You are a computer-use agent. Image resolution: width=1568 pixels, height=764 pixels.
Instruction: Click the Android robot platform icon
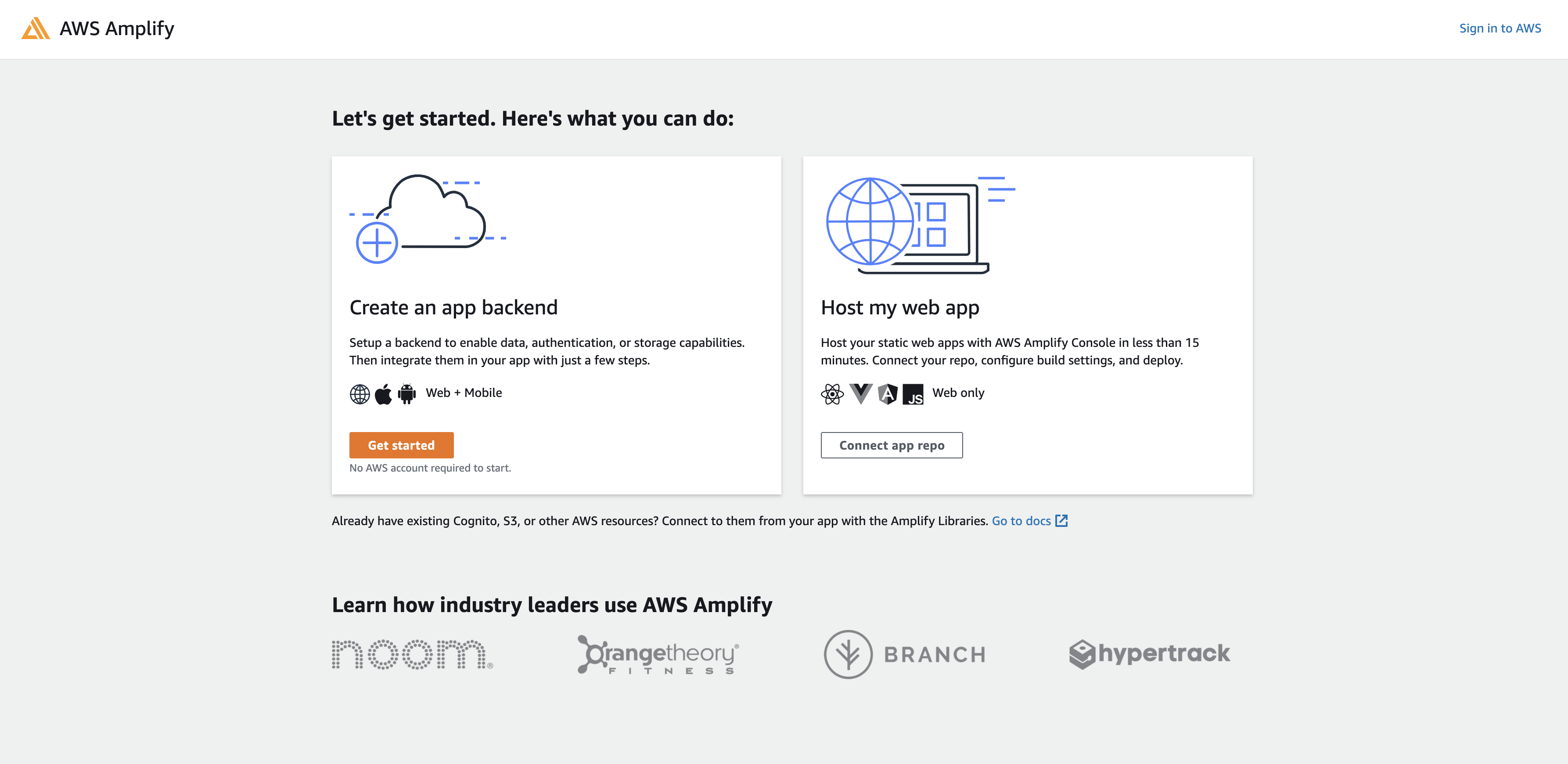406,394
